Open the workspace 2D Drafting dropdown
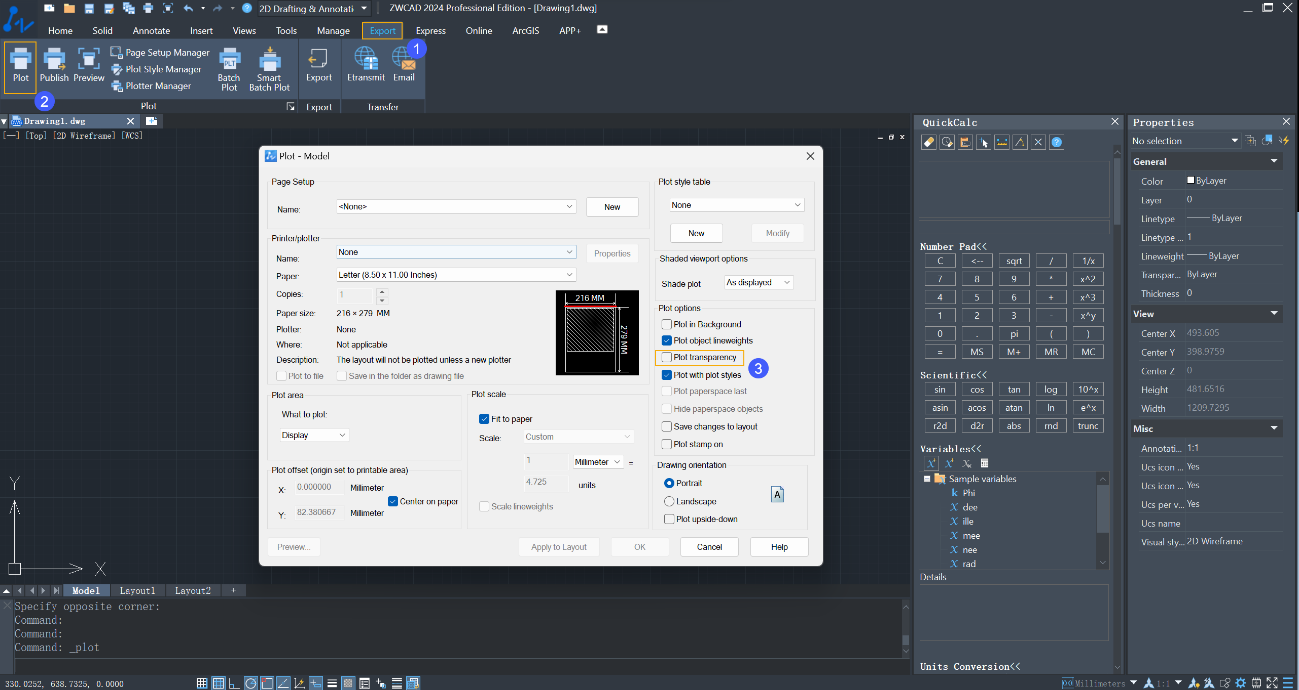The width and height of the screenshot is (1299, 690). pyautogui.click(x=313, y=8)
